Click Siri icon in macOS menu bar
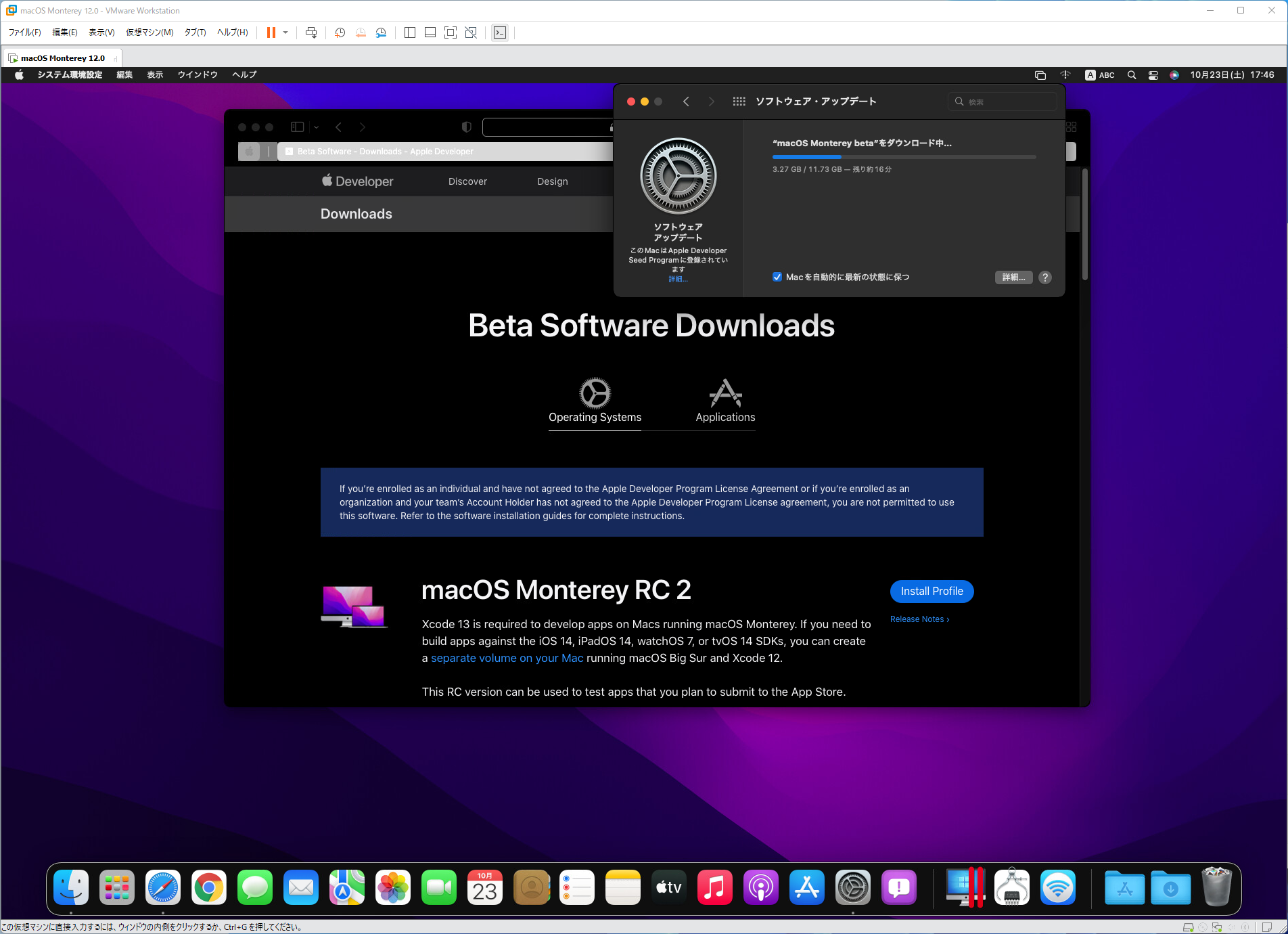Viewport: 1288px width, 934px height. (x=1174, y=75)
